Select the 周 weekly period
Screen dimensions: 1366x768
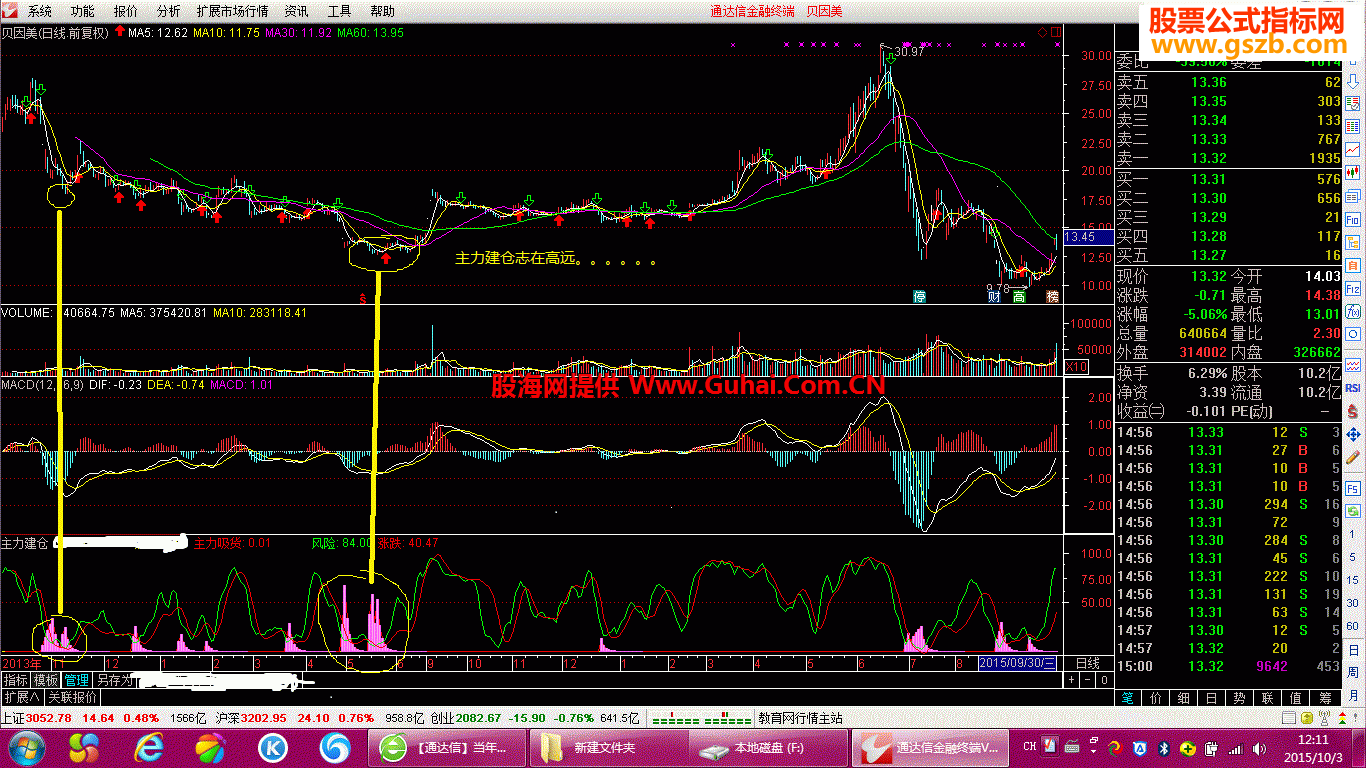1352,673
